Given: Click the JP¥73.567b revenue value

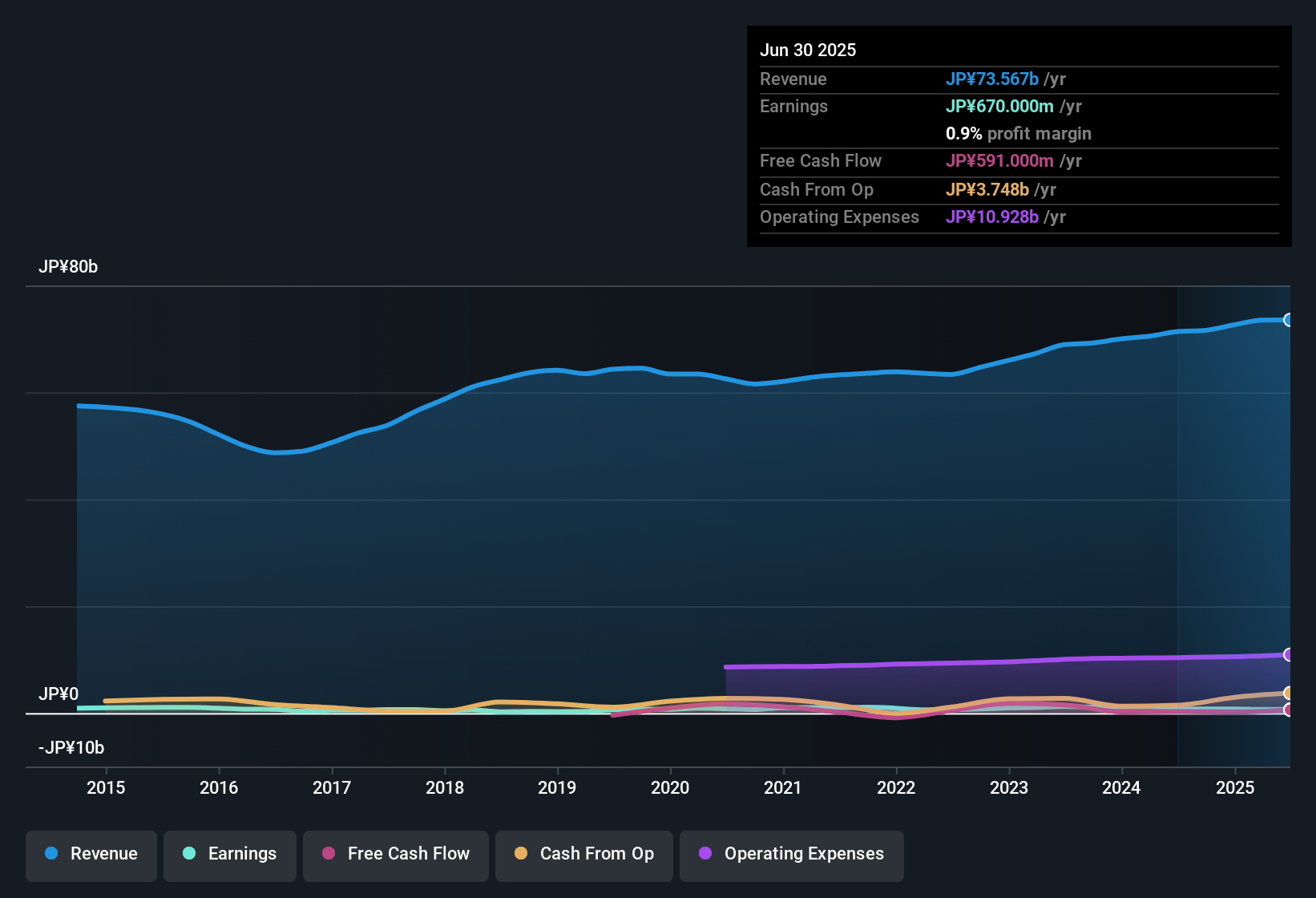Looking at the screenshot, I should (x=993, y=79).
